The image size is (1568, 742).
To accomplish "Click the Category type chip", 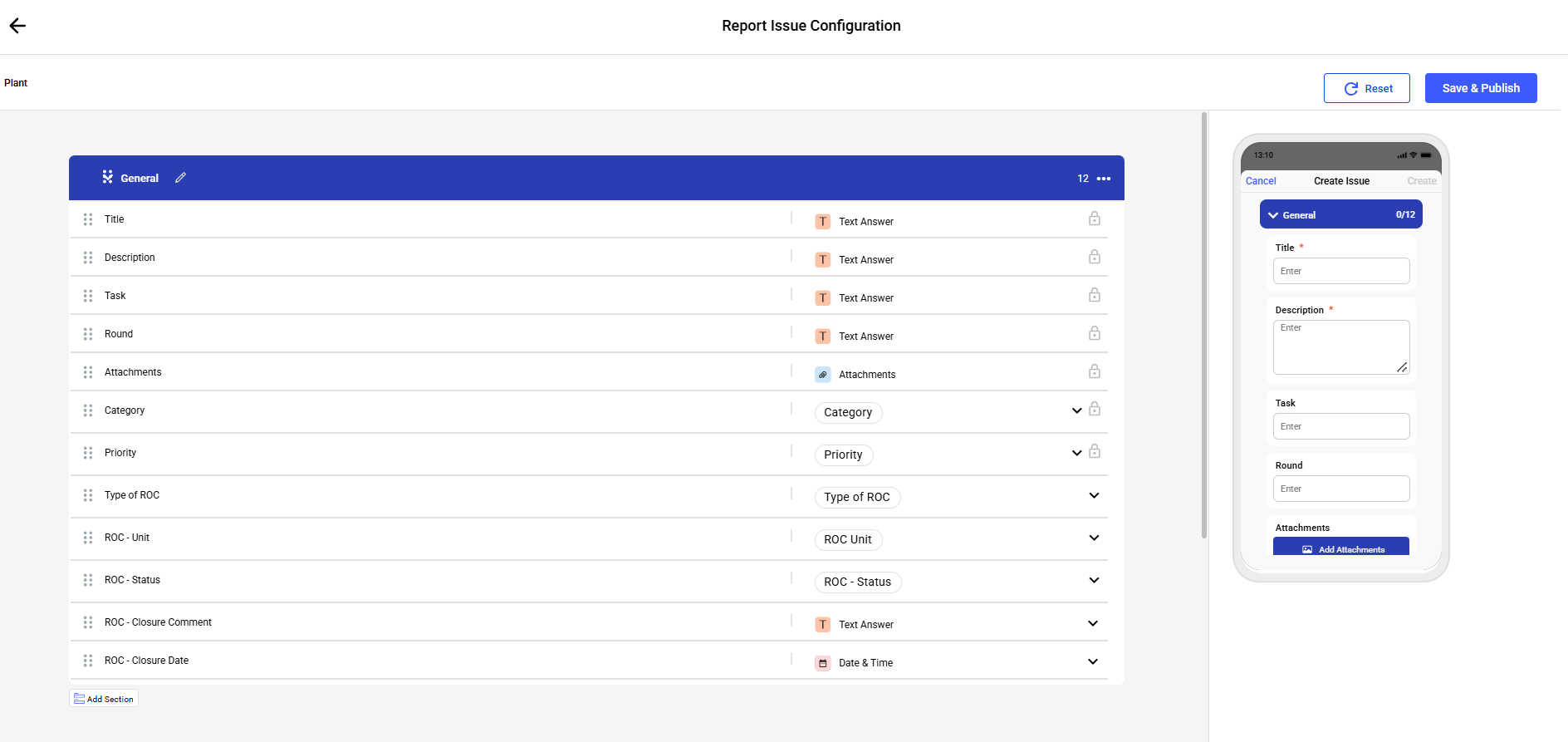I will [x=848, y=412].
